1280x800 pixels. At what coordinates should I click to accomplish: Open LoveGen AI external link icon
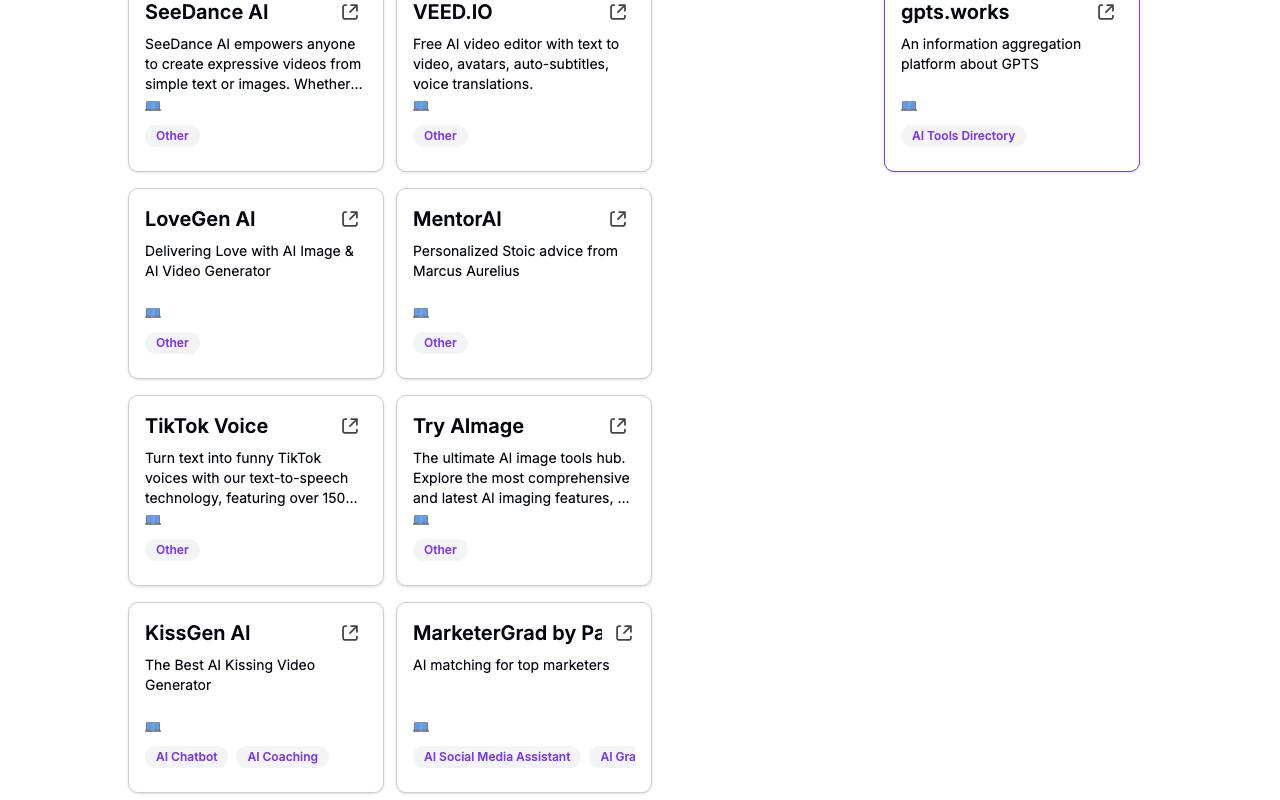[350, 219]
